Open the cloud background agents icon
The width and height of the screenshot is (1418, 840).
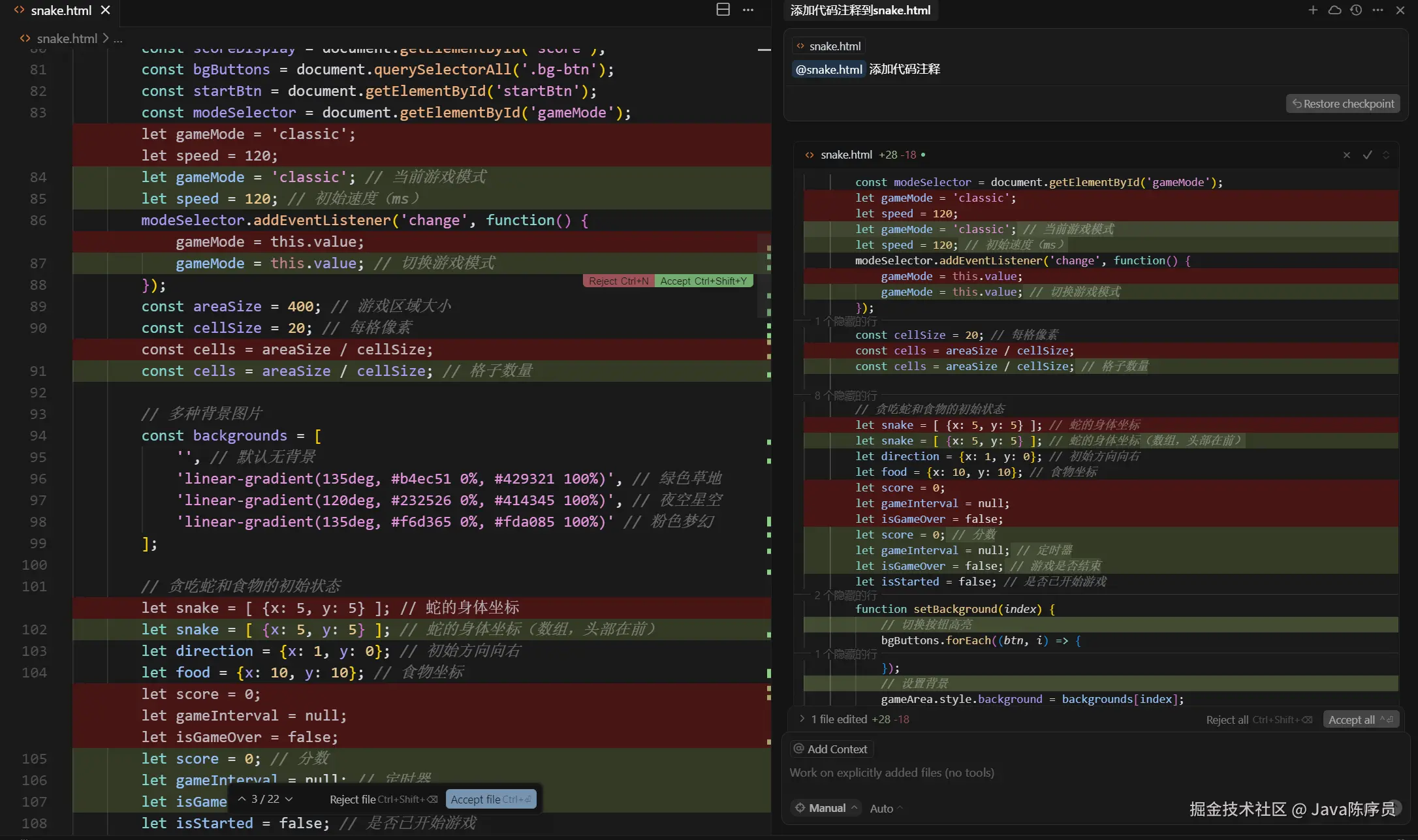1334,10
